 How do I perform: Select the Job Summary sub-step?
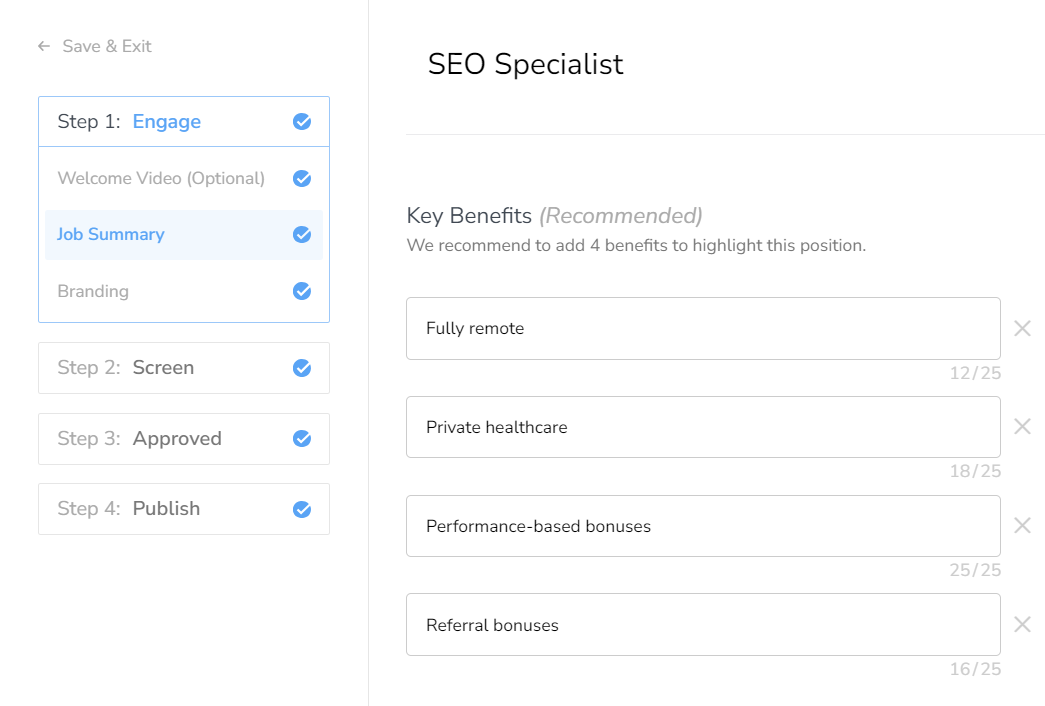coord(111,235)
